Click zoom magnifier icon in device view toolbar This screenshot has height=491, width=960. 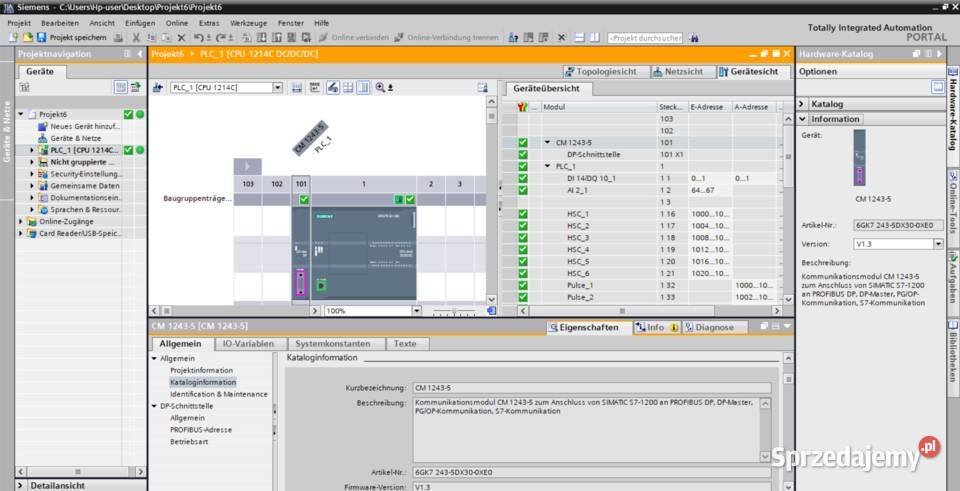(x=380, y=88)
